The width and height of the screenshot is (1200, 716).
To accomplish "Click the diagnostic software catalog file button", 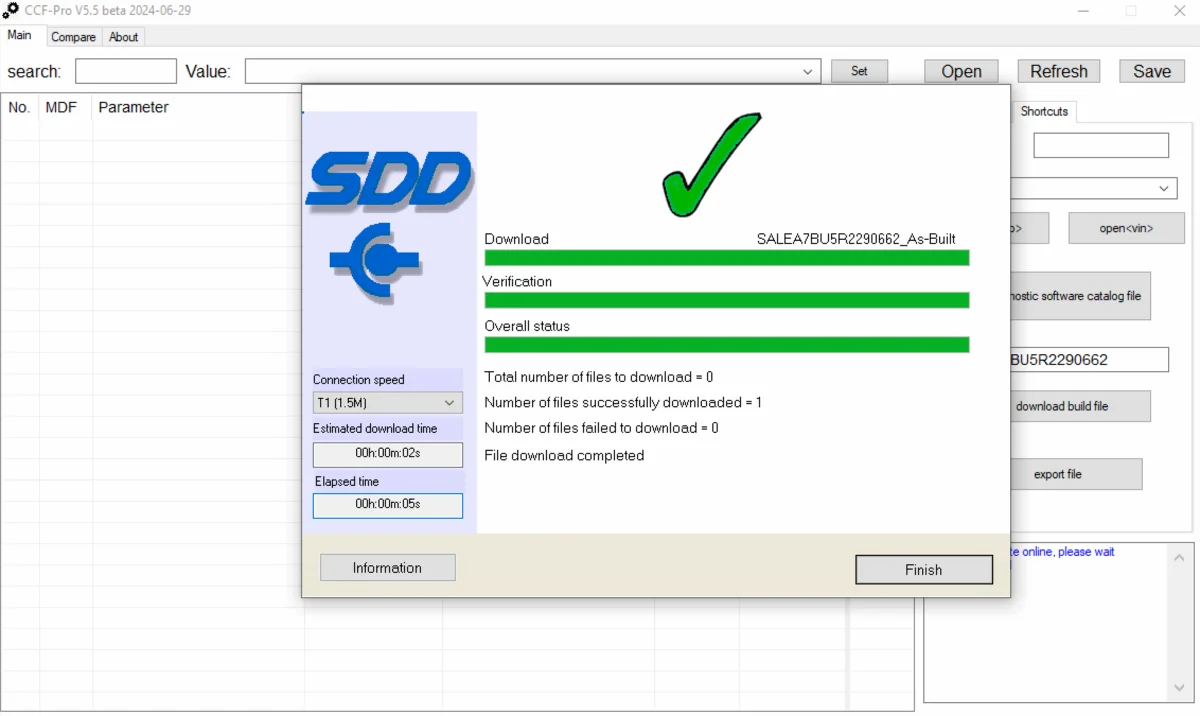I will click(1081, 296).
